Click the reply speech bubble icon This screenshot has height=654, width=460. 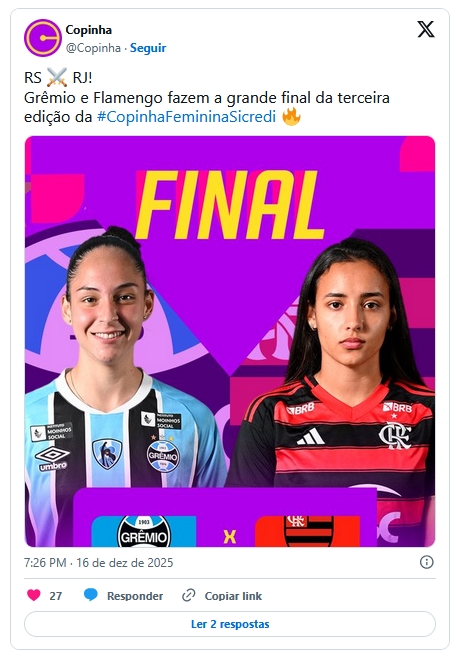(90, 595)
